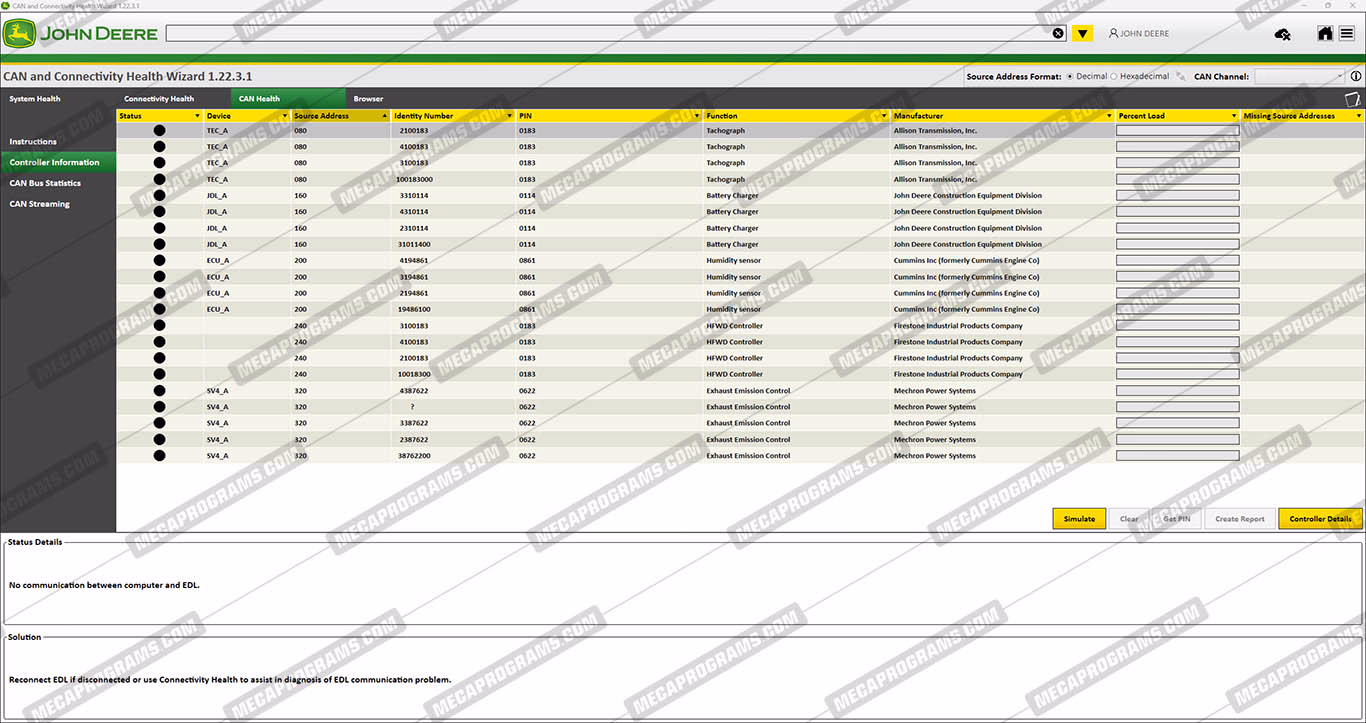Open the Browser tab
The width and height of the screenshot is (1366, 723).
pyautogui.click(x=368, y=99)
